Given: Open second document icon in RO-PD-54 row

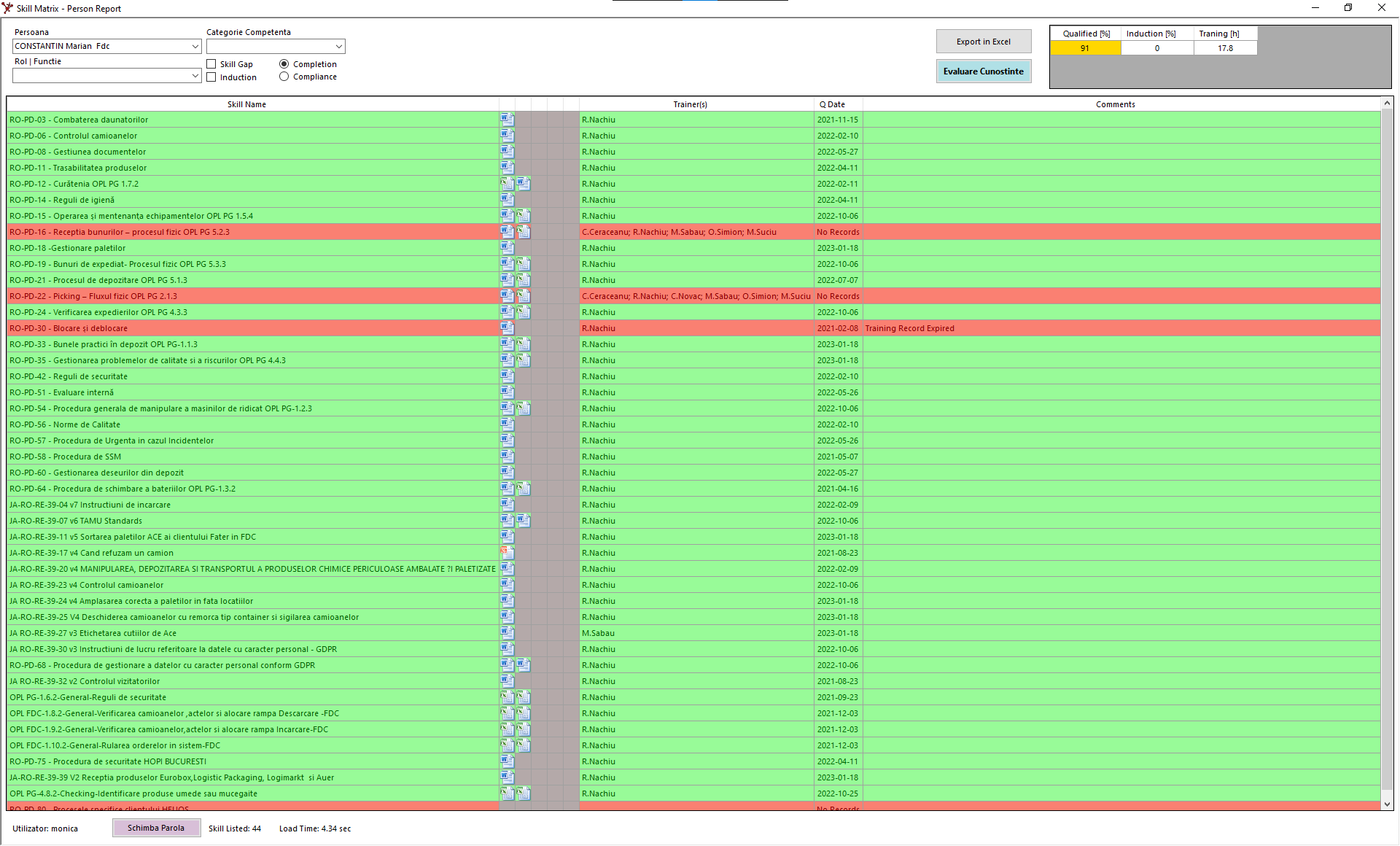Looking at the screenshot, I should pos(524,408).
